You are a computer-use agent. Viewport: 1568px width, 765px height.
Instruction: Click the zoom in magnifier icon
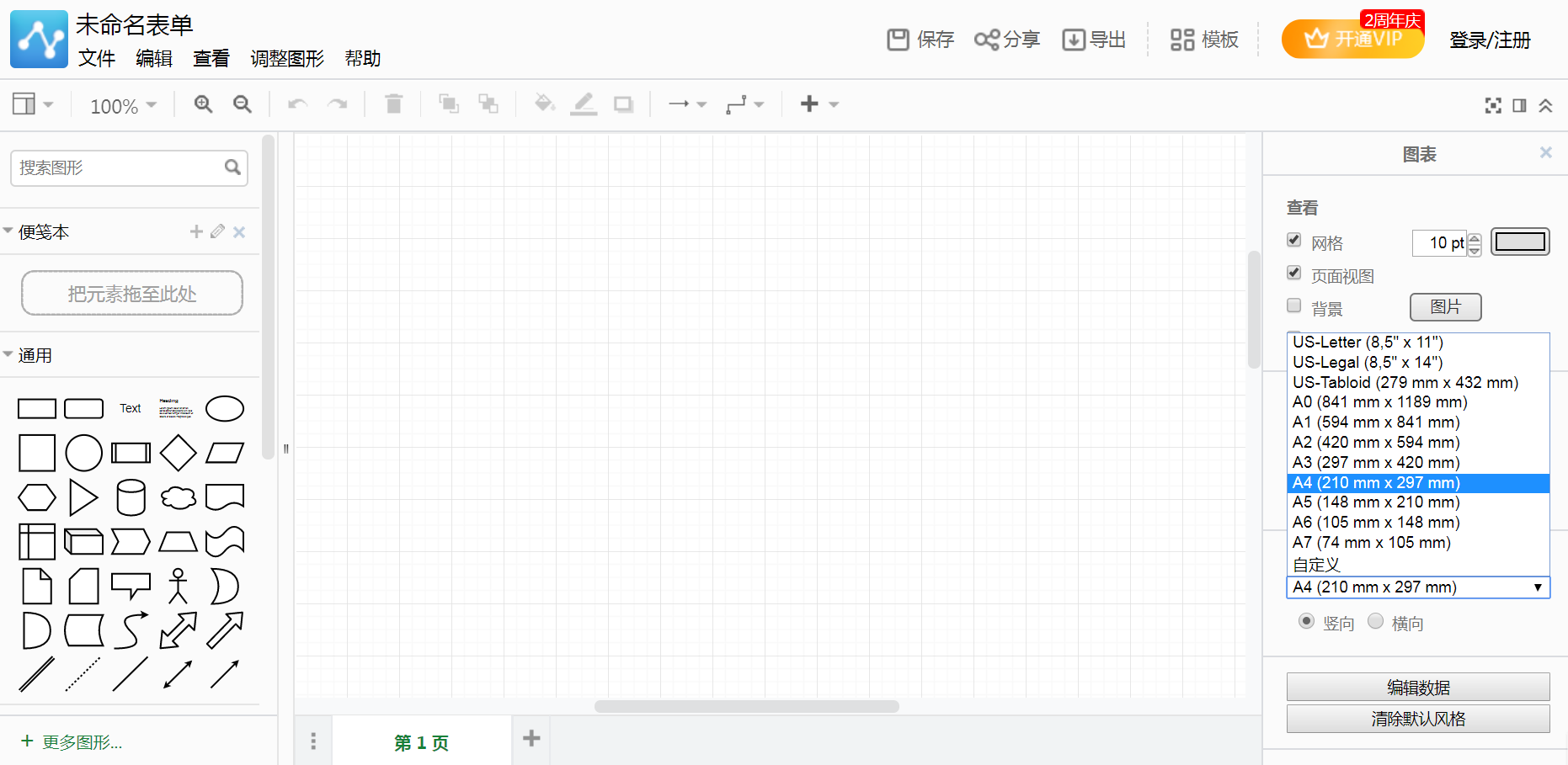(x=203, y=104)
